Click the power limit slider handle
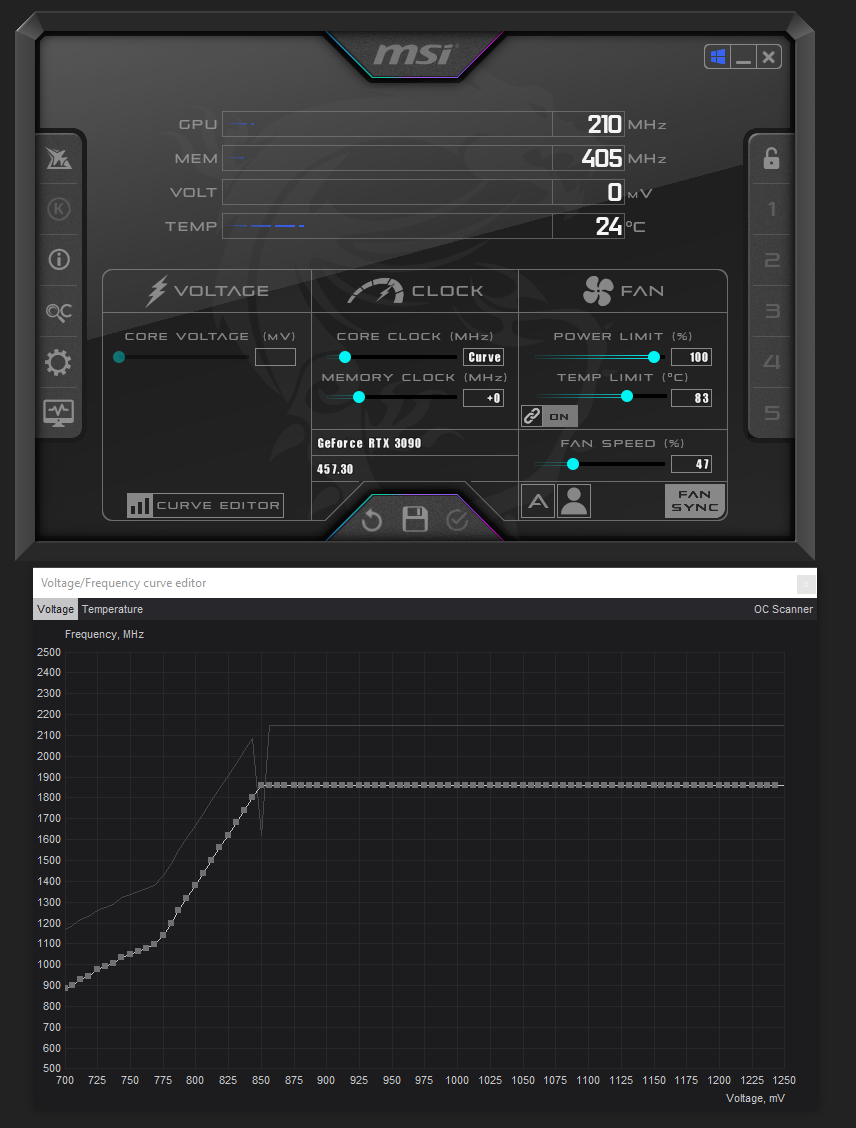This screenshot has height=1128, width=856. coord(654,357)
